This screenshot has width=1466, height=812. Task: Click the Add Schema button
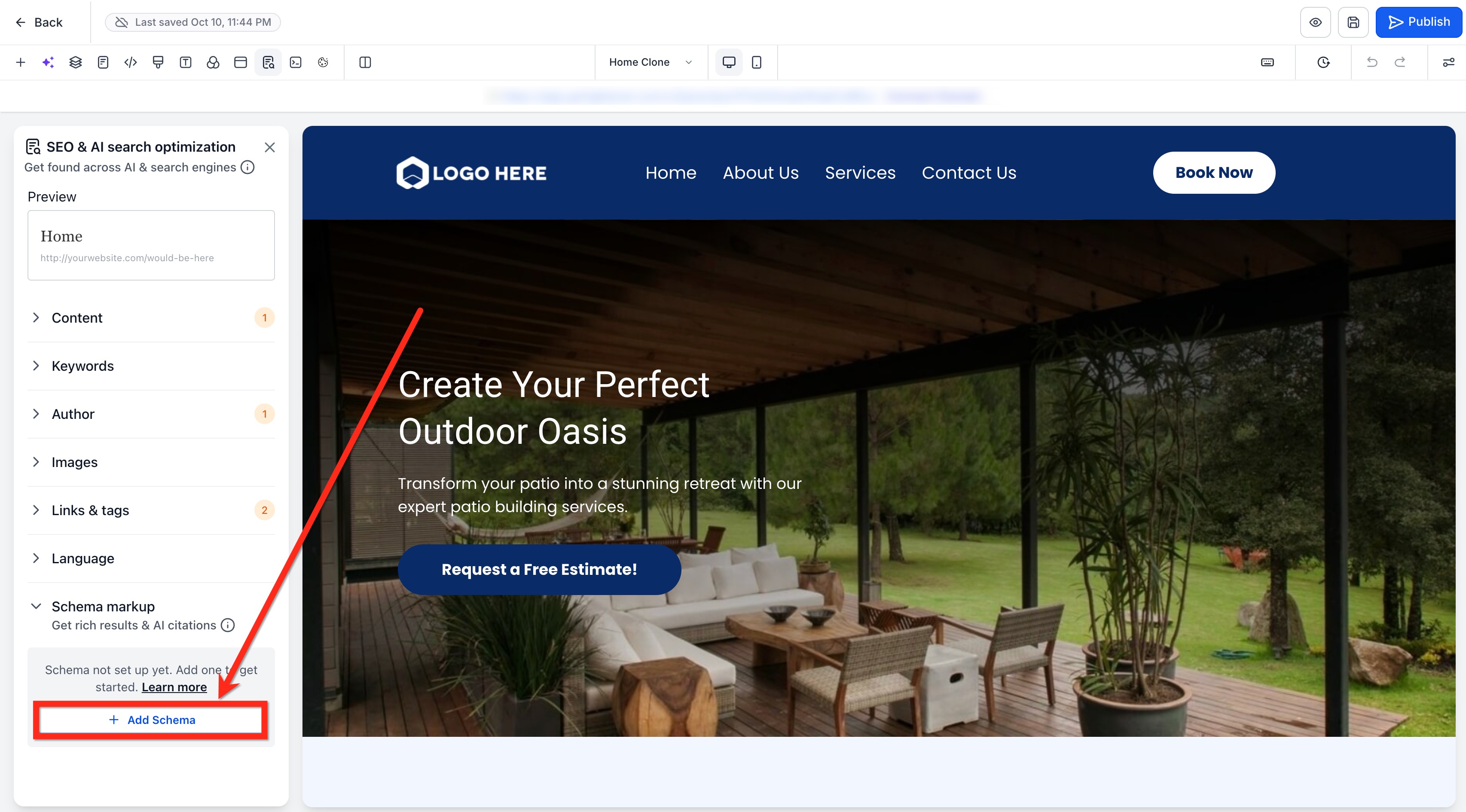point(151,720)
